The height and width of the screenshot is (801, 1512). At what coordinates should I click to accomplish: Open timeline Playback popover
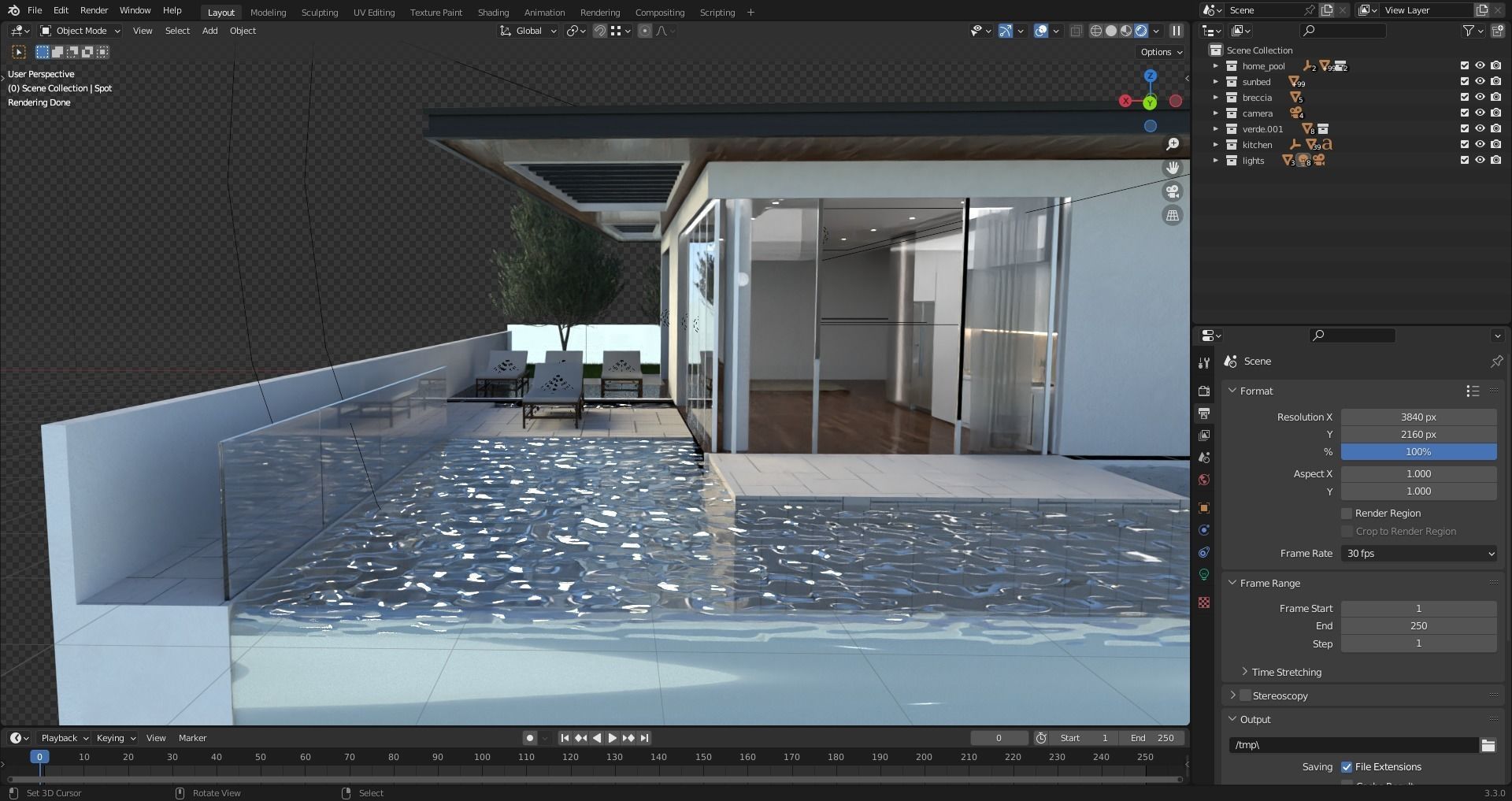[64, 738]
